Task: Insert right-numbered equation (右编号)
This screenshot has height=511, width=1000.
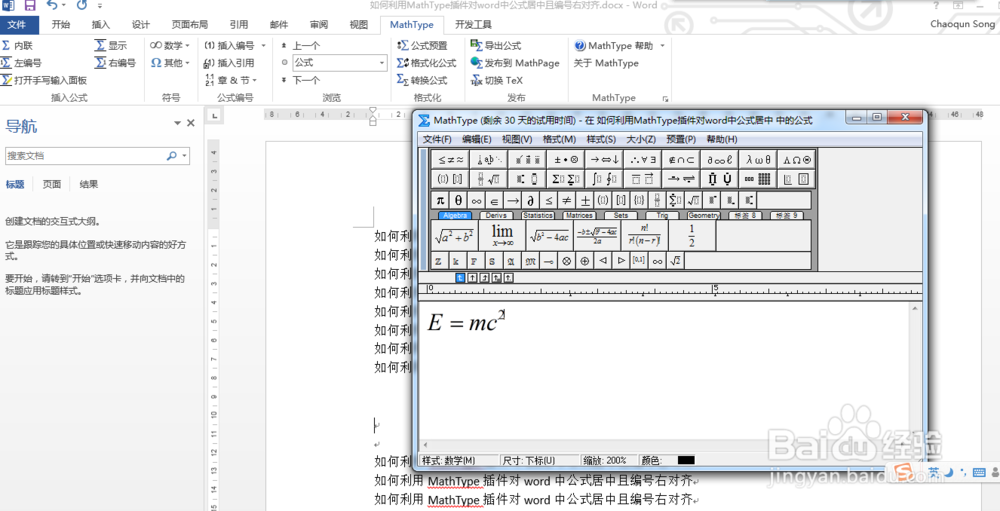Action: [115, 63]
